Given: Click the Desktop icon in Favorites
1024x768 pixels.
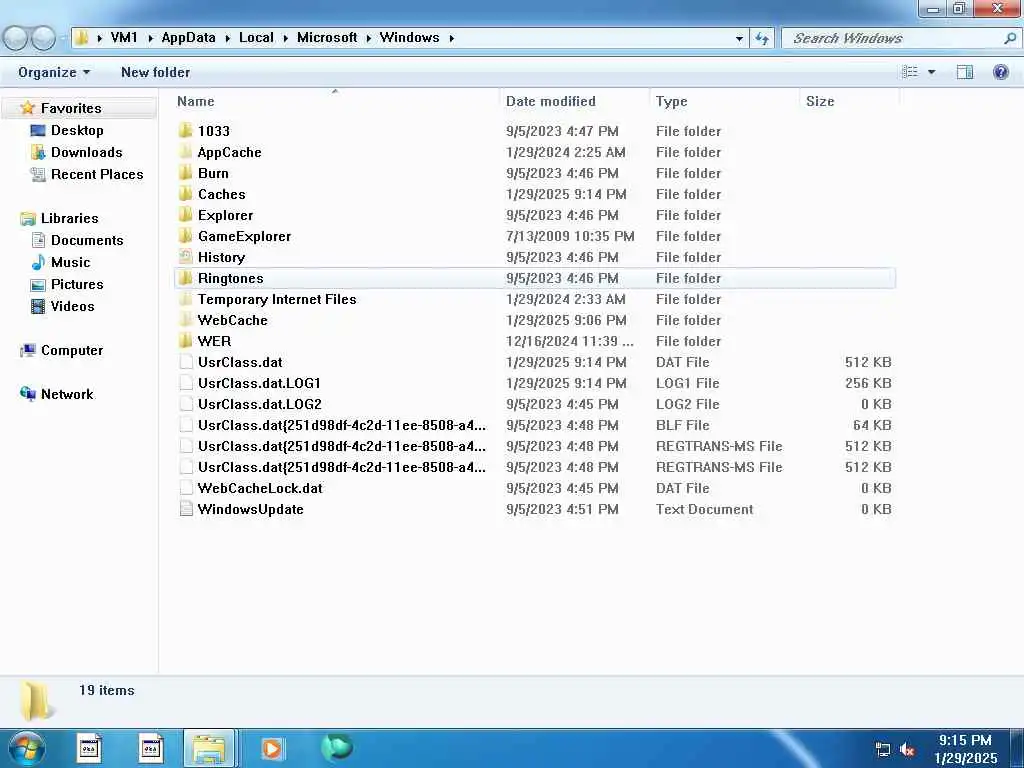Looking at the screenshot, I should click(x=38, y=130).
